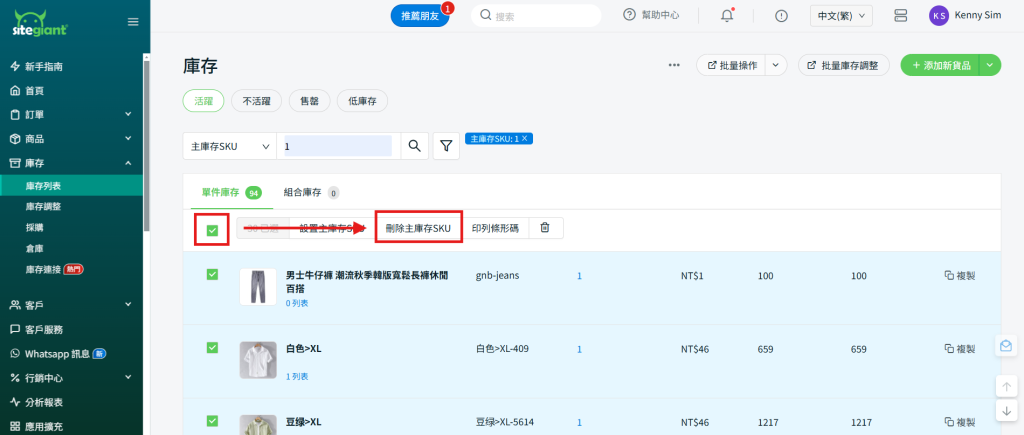Click the white shirt product thumbnail
The image size is (1024, 435).
(x=258, y=360)
